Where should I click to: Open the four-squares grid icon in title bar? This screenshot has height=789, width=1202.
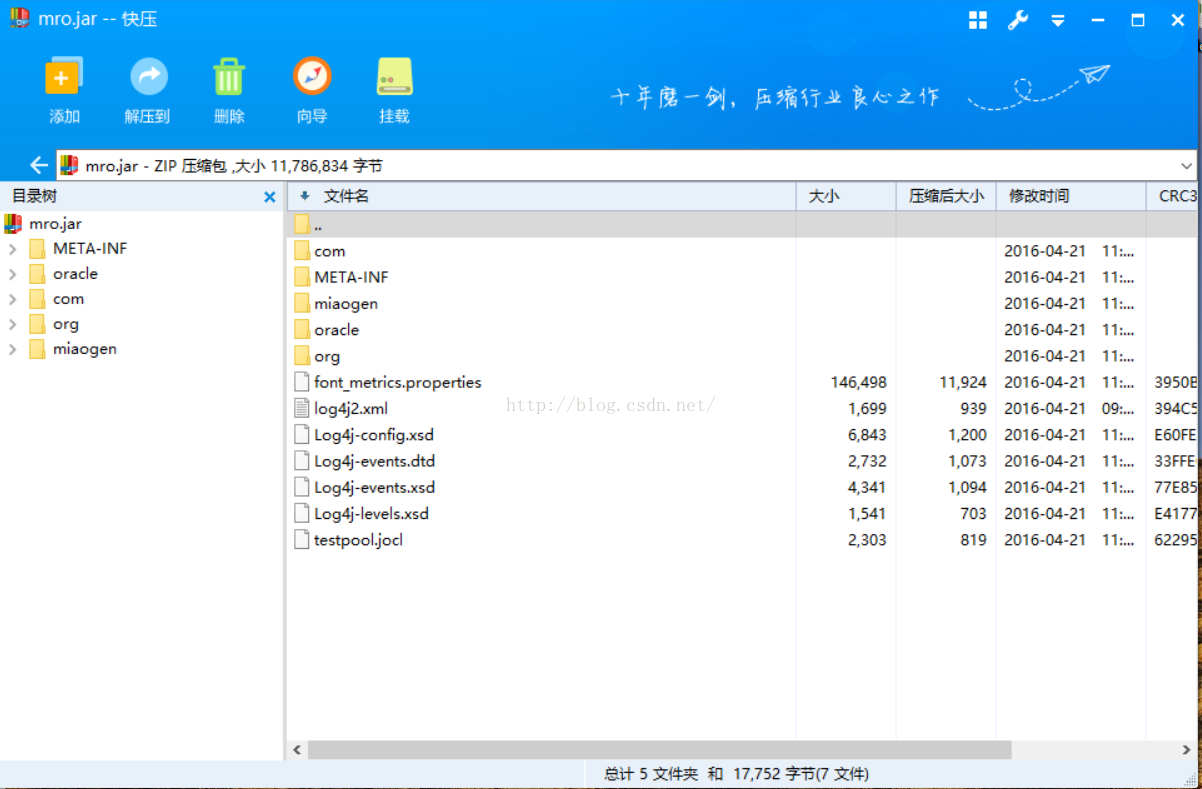pyautogui.click(x=978, y=20)
